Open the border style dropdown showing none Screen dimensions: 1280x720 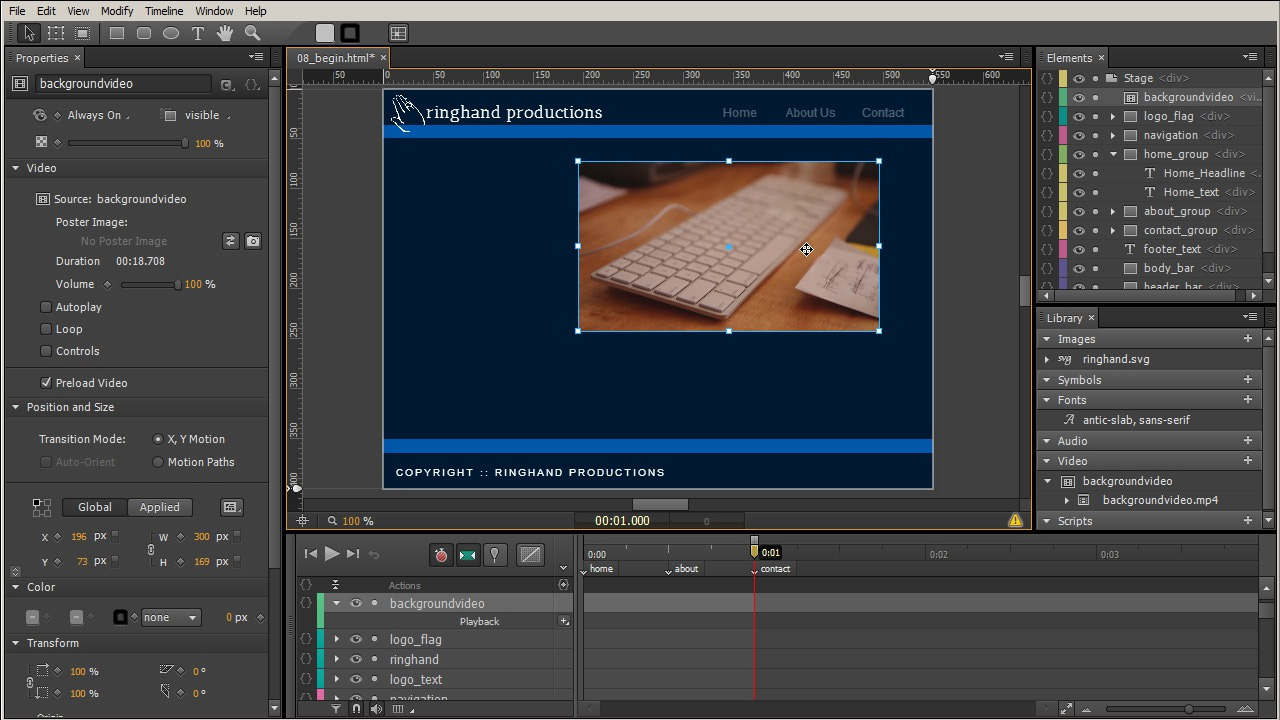tap(170, 617)
